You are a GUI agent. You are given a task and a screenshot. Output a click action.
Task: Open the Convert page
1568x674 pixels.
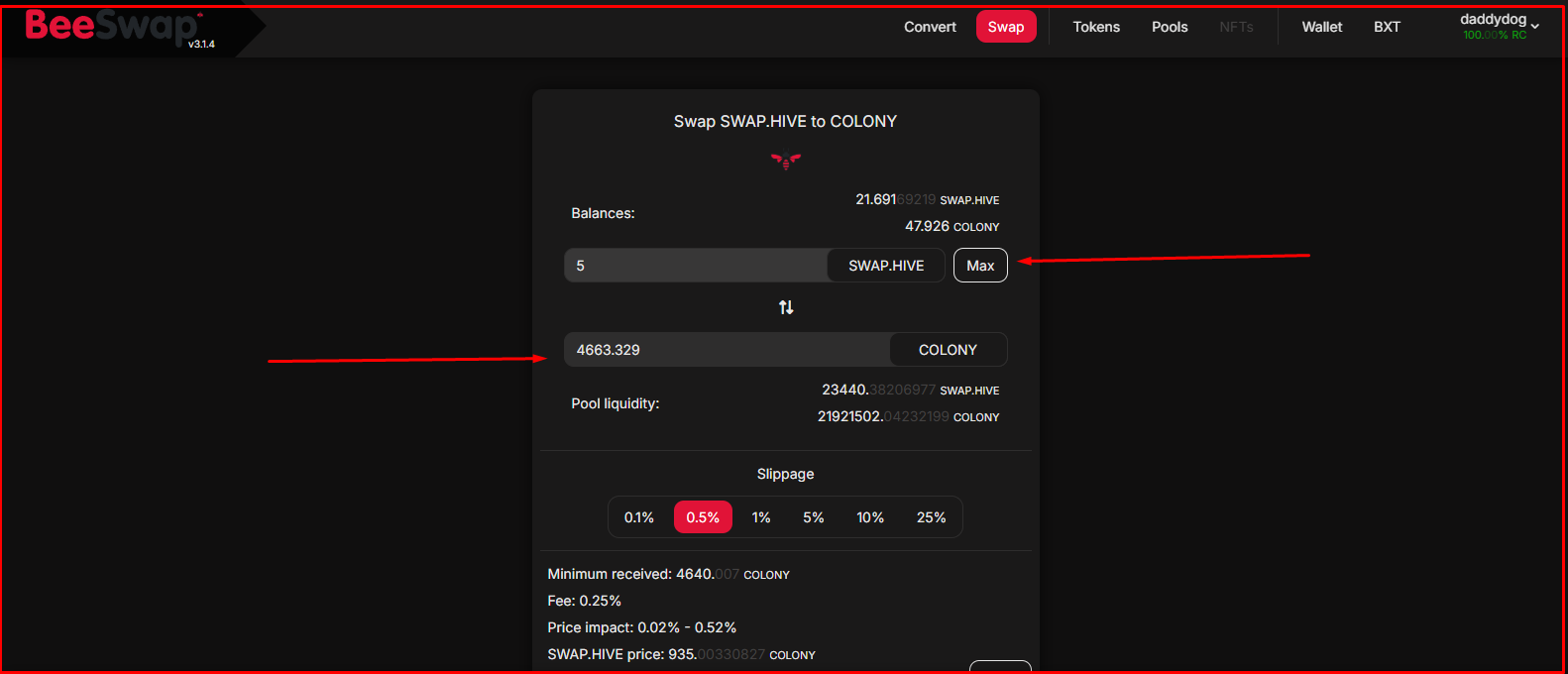click(x=930, y=27)
